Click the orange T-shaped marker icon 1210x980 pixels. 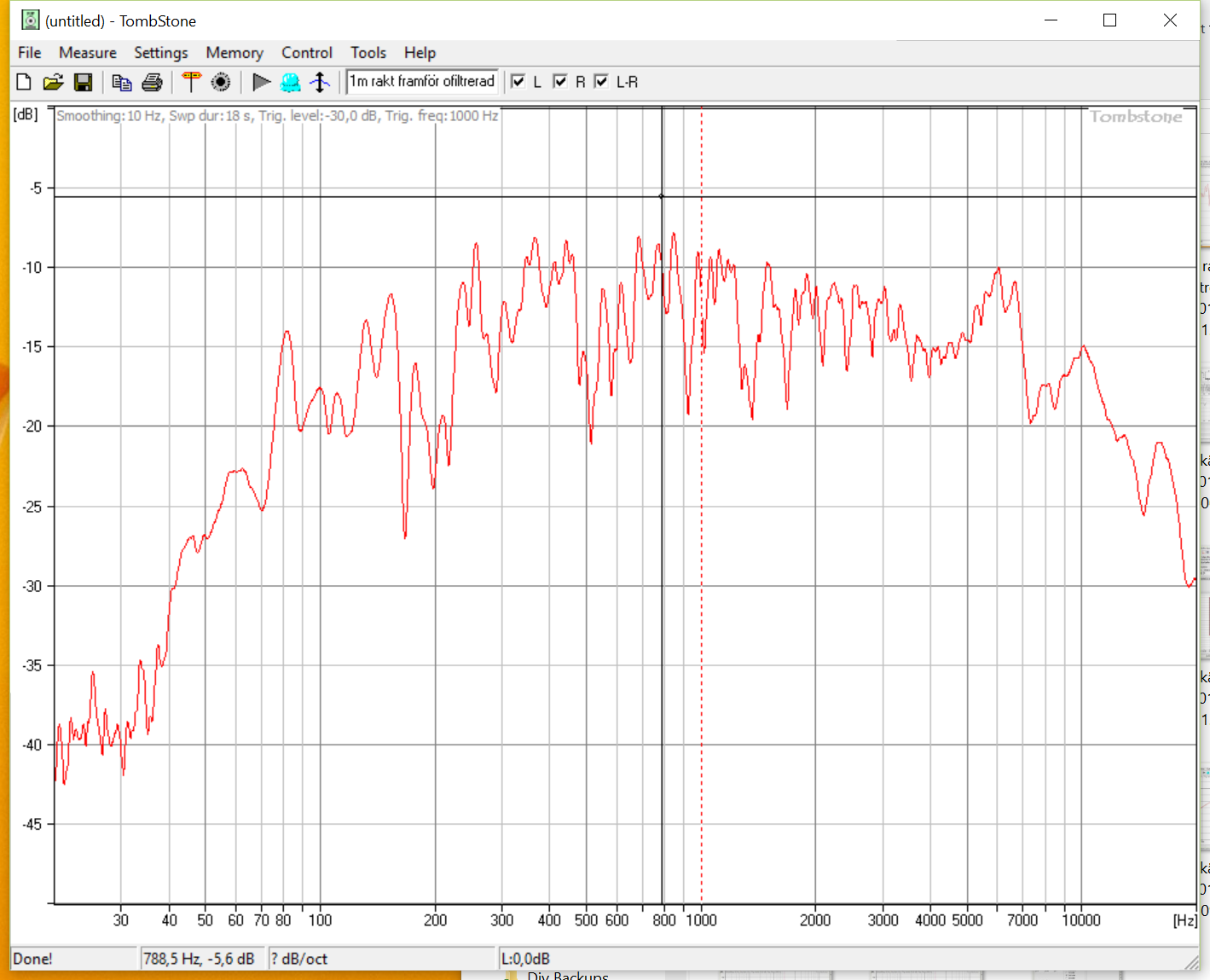[191, 82]
